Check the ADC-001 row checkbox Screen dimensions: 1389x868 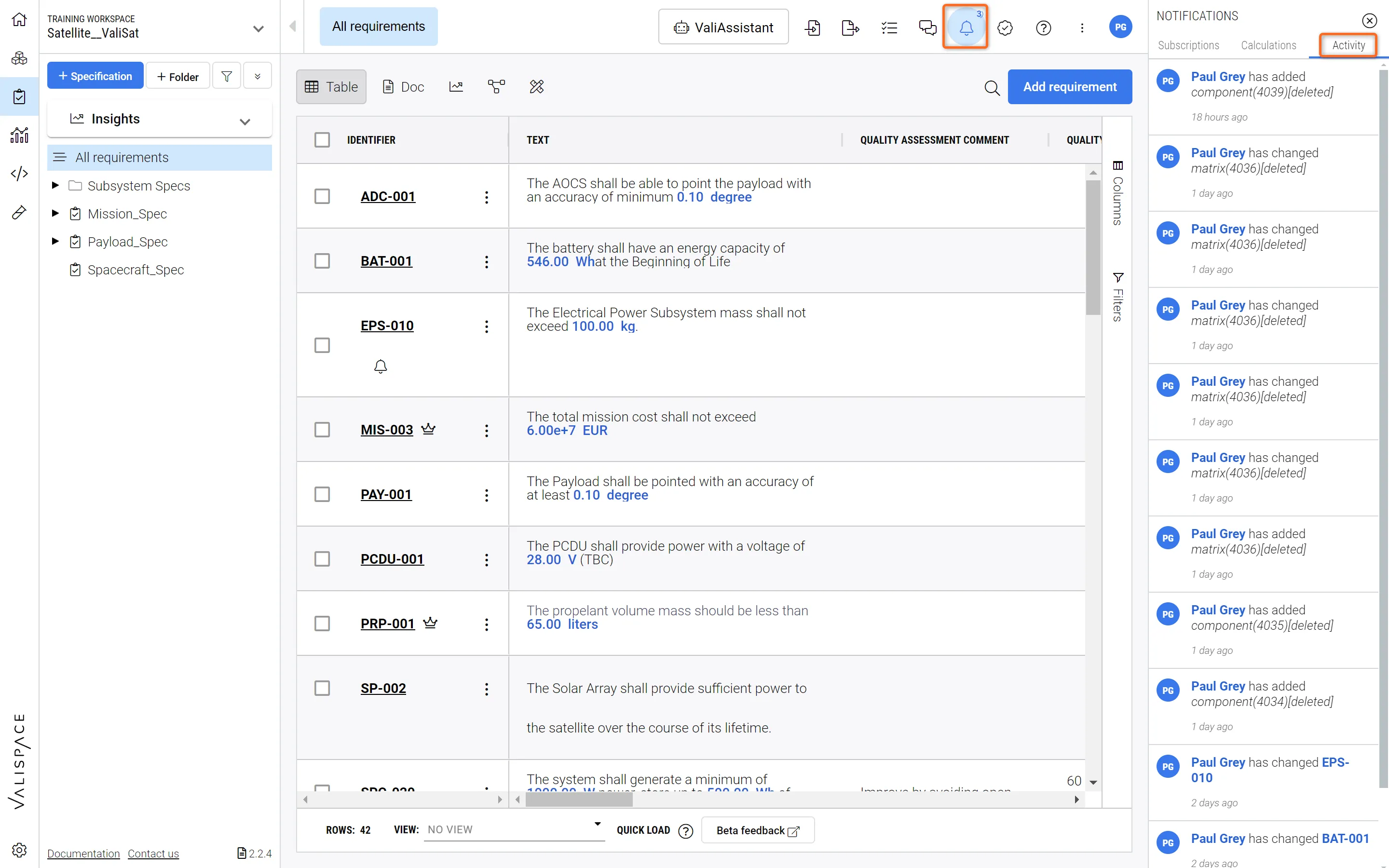[x=322, y=196]
